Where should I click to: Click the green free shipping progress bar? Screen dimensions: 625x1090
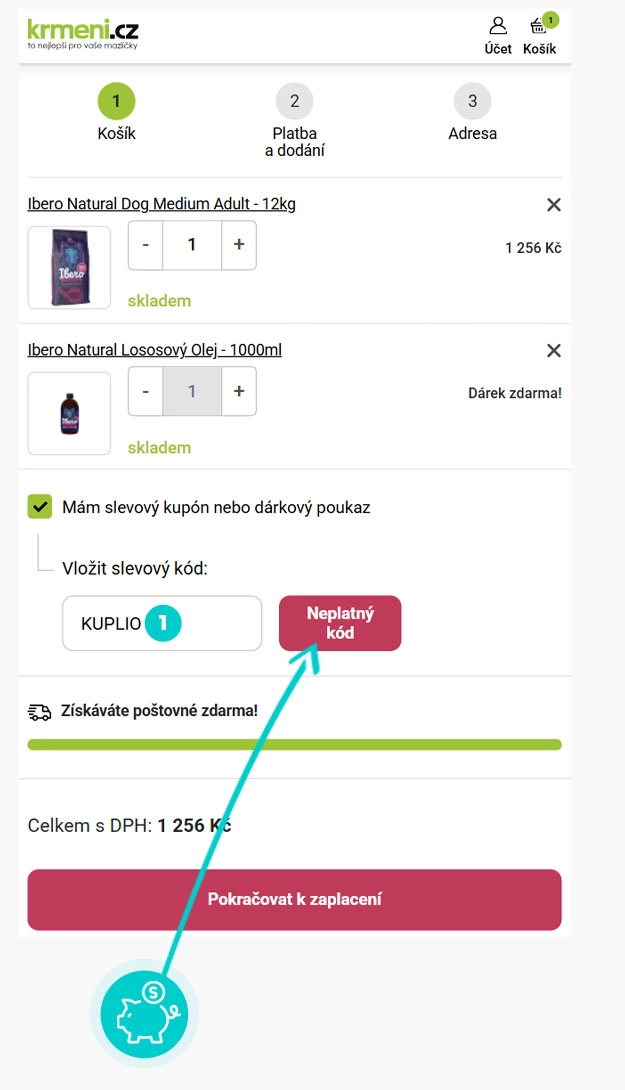294,745
